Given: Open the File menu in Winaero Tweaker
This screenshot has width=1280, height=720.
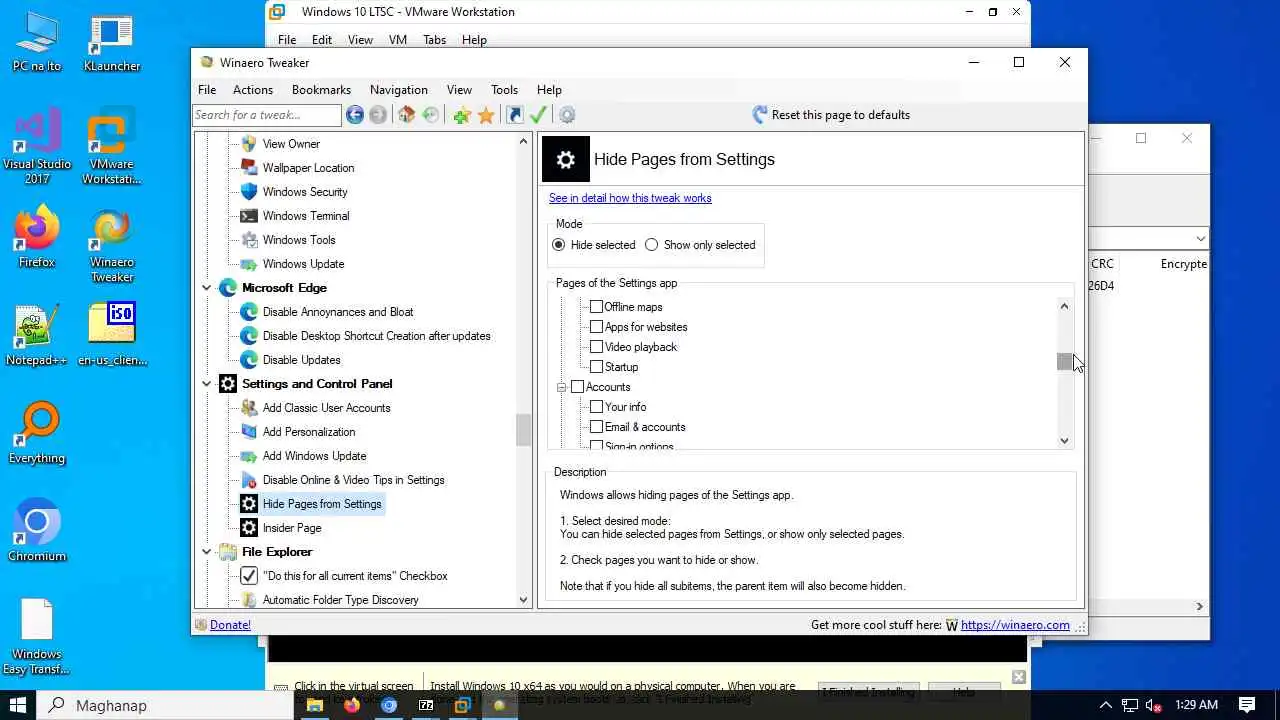Looking at the screenshot, I should tap(207, 90).
